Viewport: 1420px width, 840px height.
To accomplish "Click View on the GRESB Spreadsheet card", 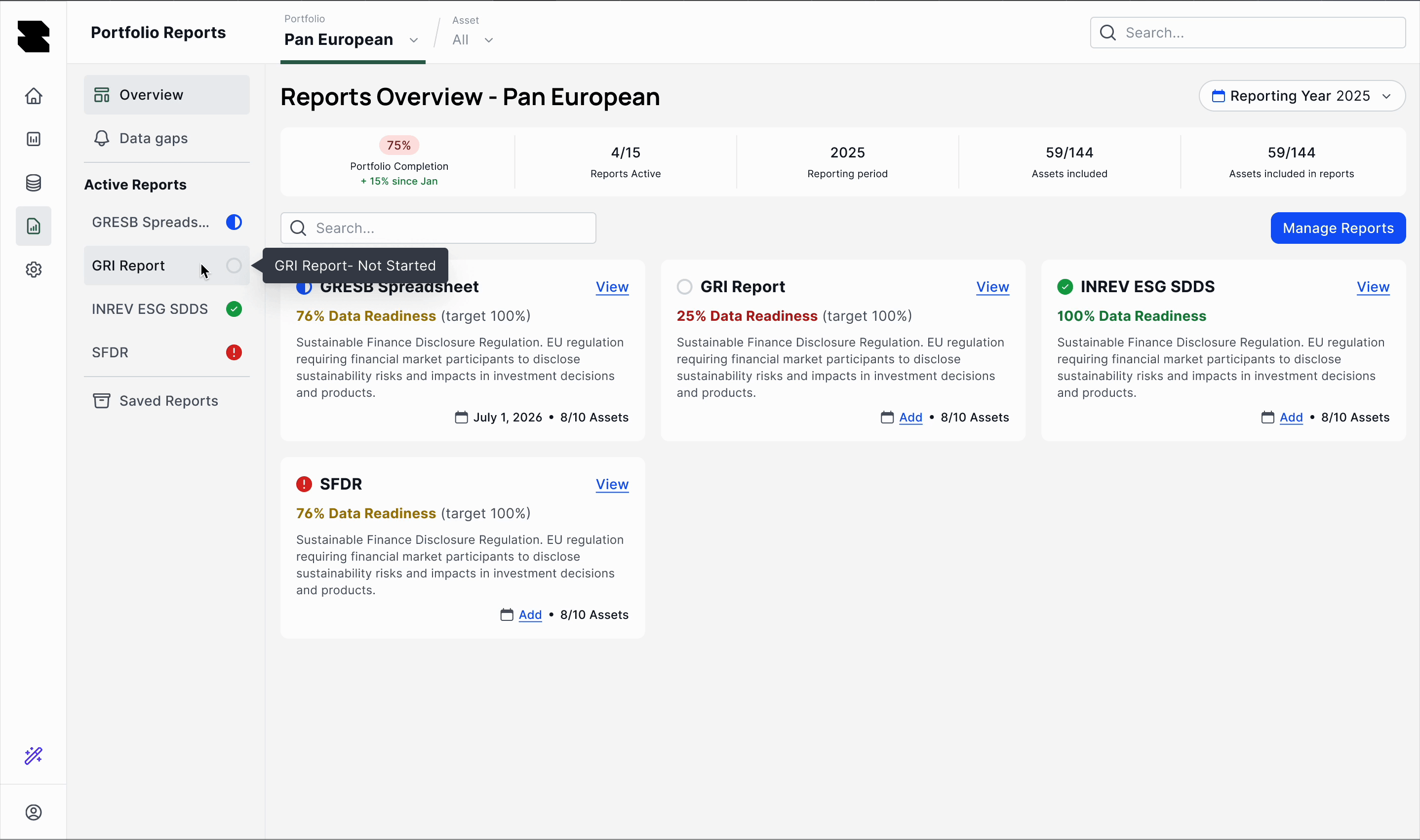I will click(612, 287).
